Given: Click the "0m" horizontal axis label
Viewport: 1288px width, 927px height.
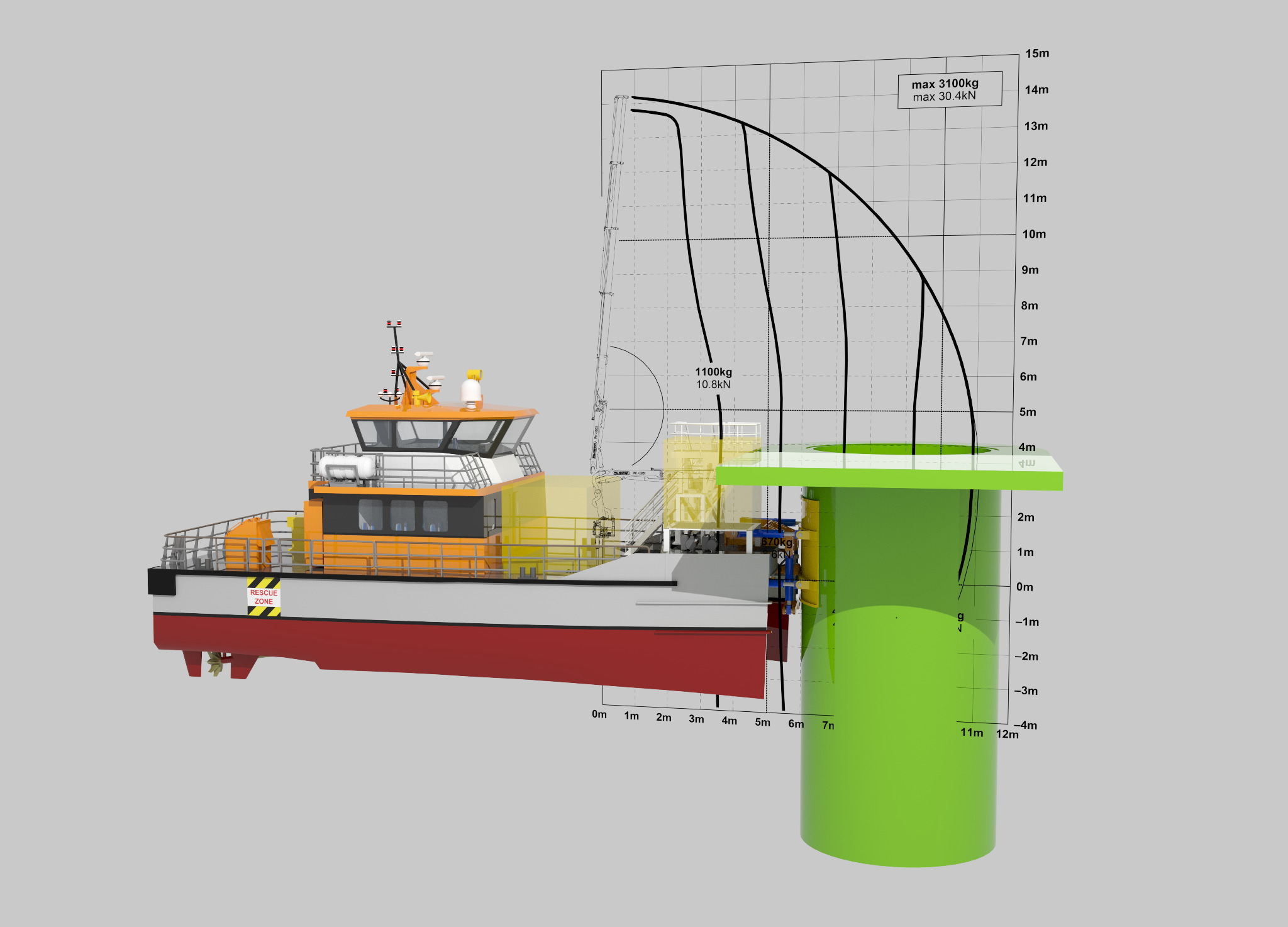Looking at the screenshot, I should pyautogui.click(x=599, y=714).
